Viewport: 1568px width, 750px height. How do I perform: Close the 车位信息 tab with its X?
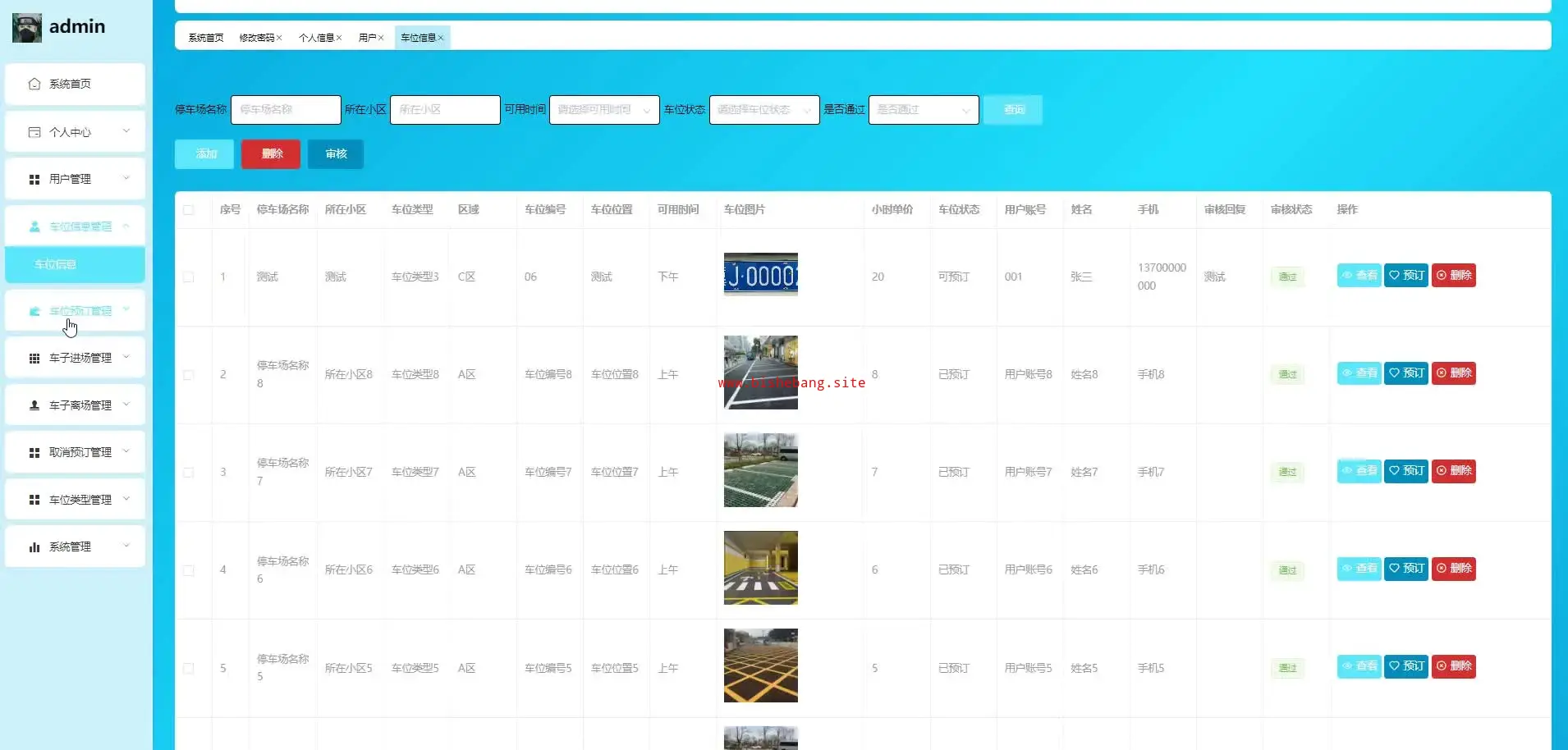[441, 38]
